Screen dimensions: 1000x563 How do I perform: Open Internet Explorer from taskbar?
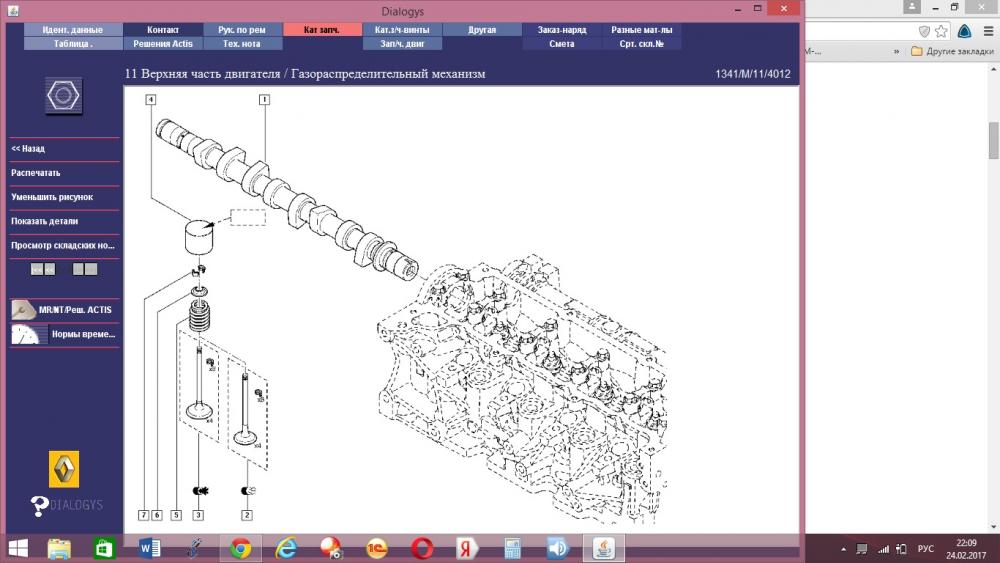click(286, 548)
